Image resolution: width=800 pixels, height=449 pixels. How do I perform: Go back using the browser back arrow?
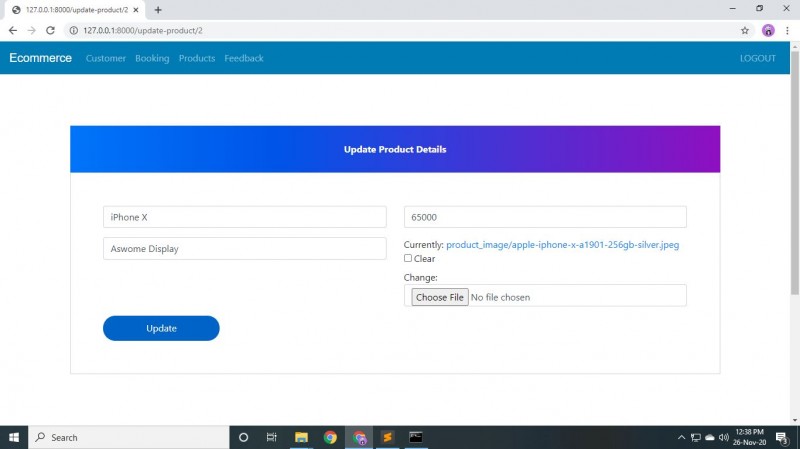click(x=13, y=31)
